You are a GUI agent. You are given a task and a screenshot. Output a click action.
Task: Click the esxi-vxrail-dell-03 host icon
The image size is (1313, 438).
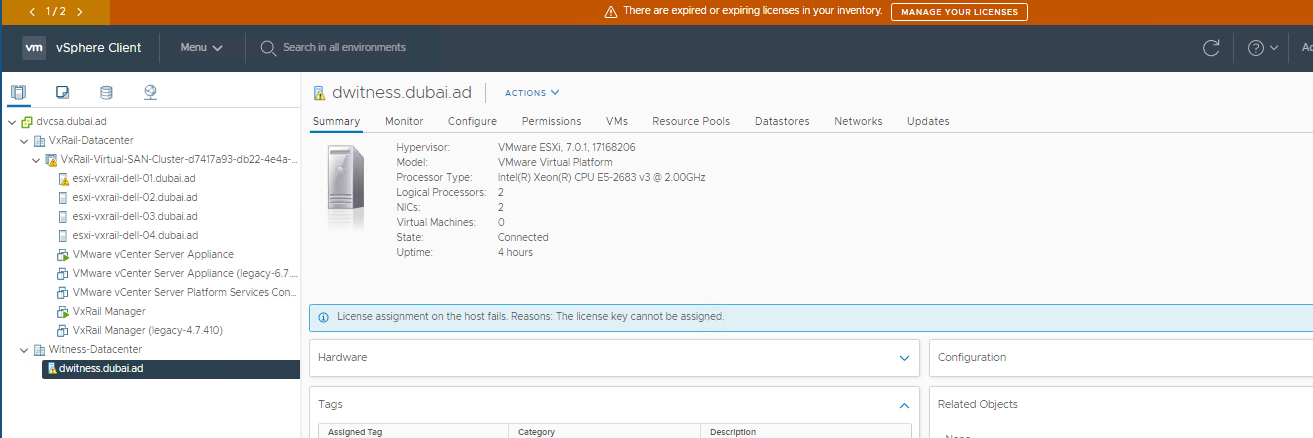(63, 216)
